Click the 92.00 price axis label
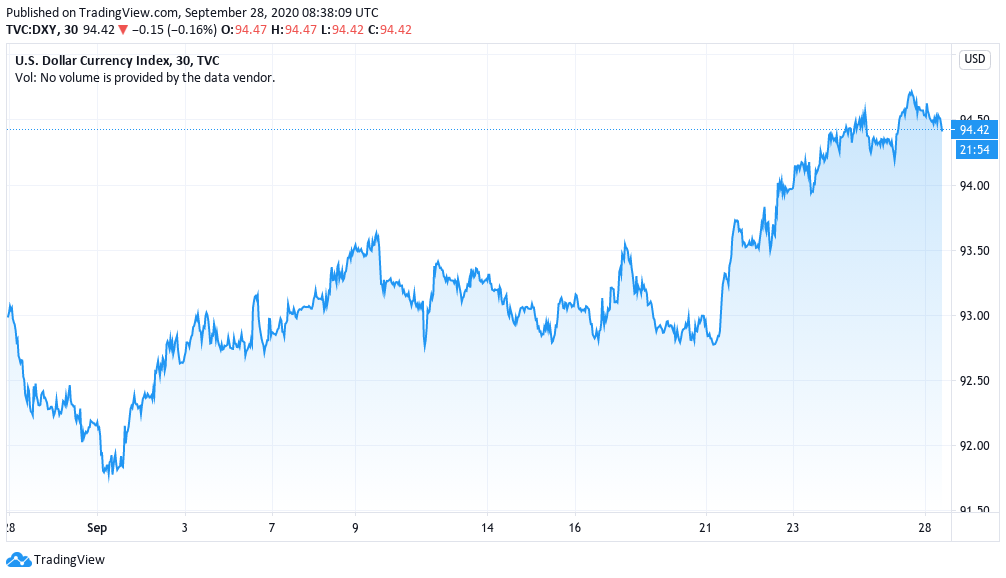Image resolution: width=1006 pixels, height=578 pixels. pos(974,446)
